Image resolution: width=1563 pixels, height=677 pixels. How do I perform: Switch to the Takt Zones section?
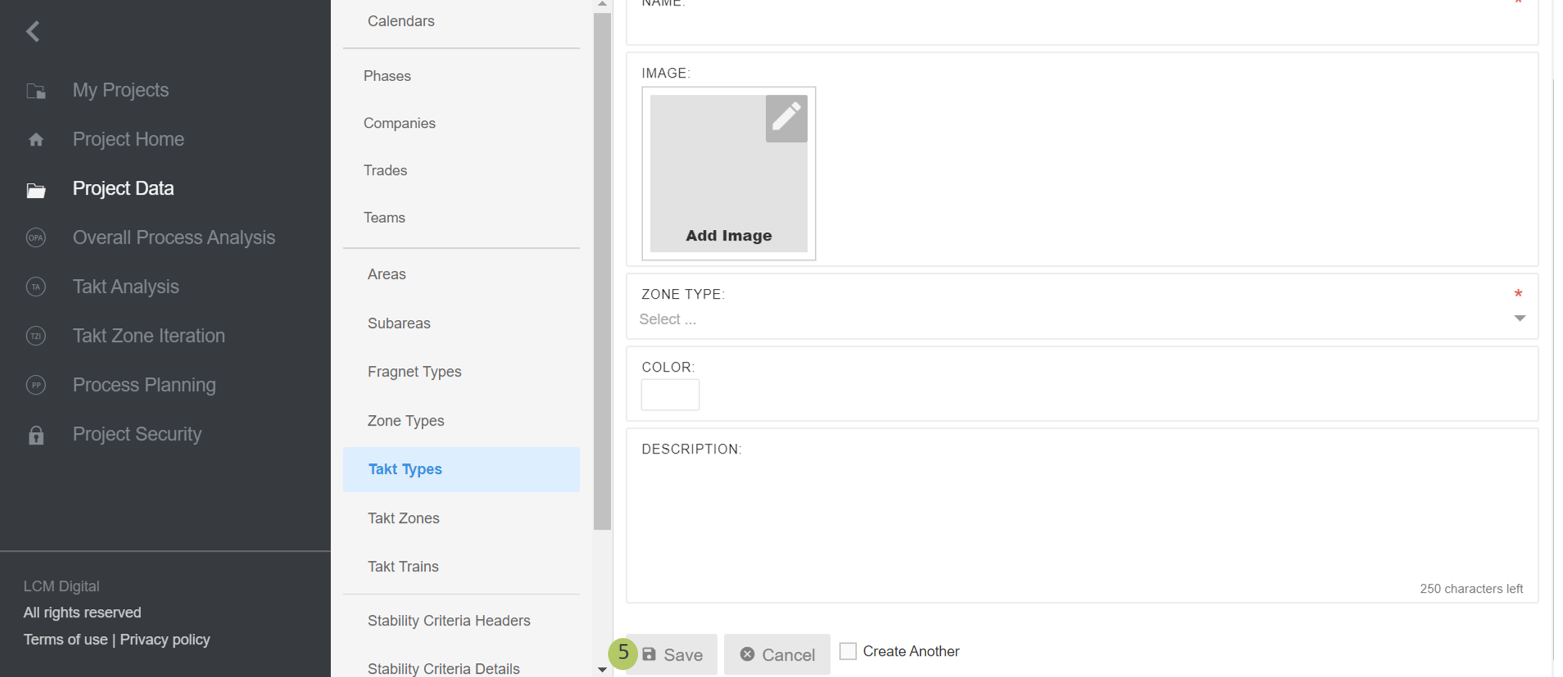(405, 518)
